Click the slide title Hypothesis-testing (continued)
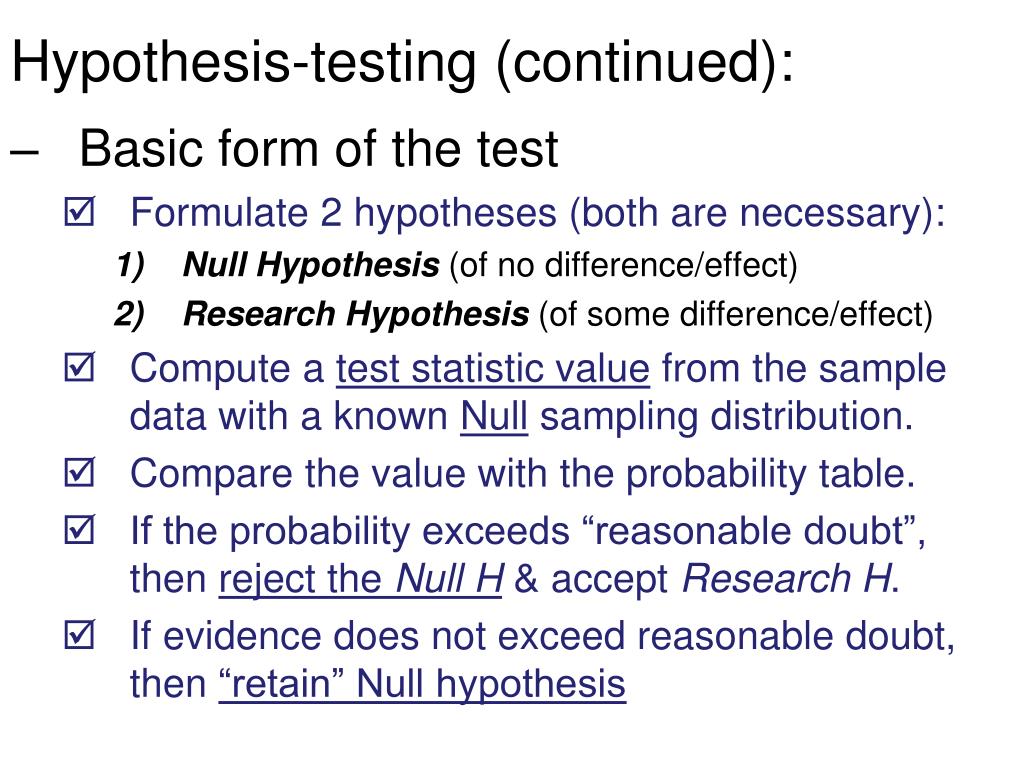This screenshot has height=768, width=1024. click(403, 63)
